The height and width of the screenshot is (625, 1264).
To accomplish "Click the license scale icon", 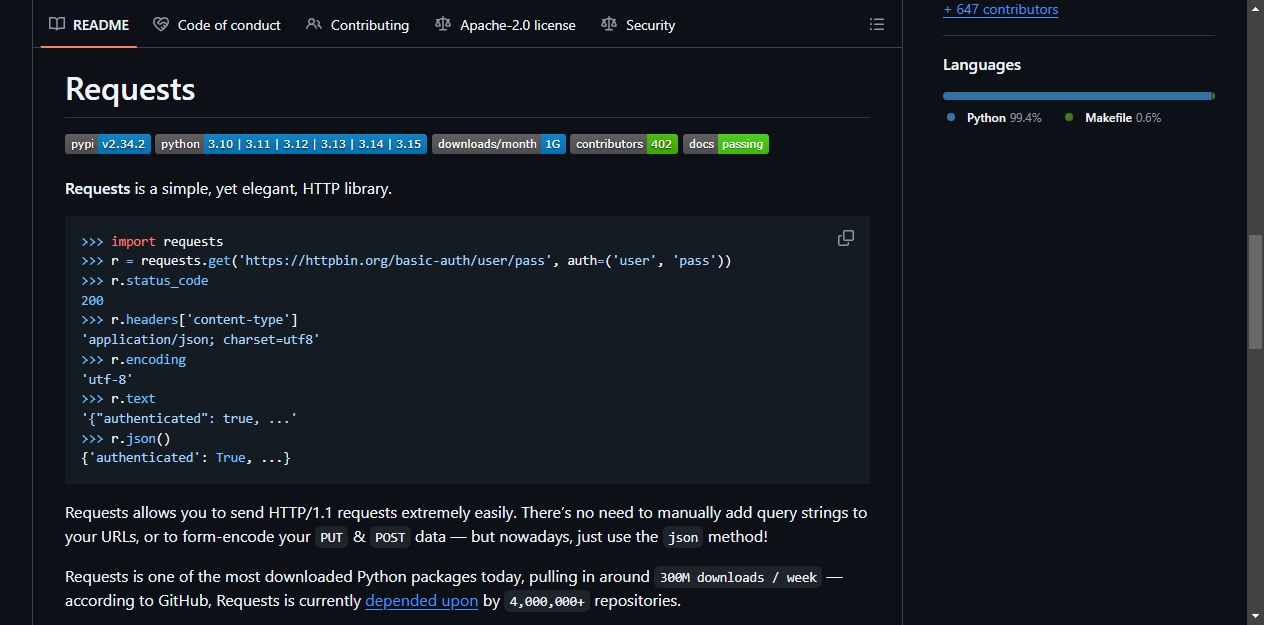I will (443, 24).
